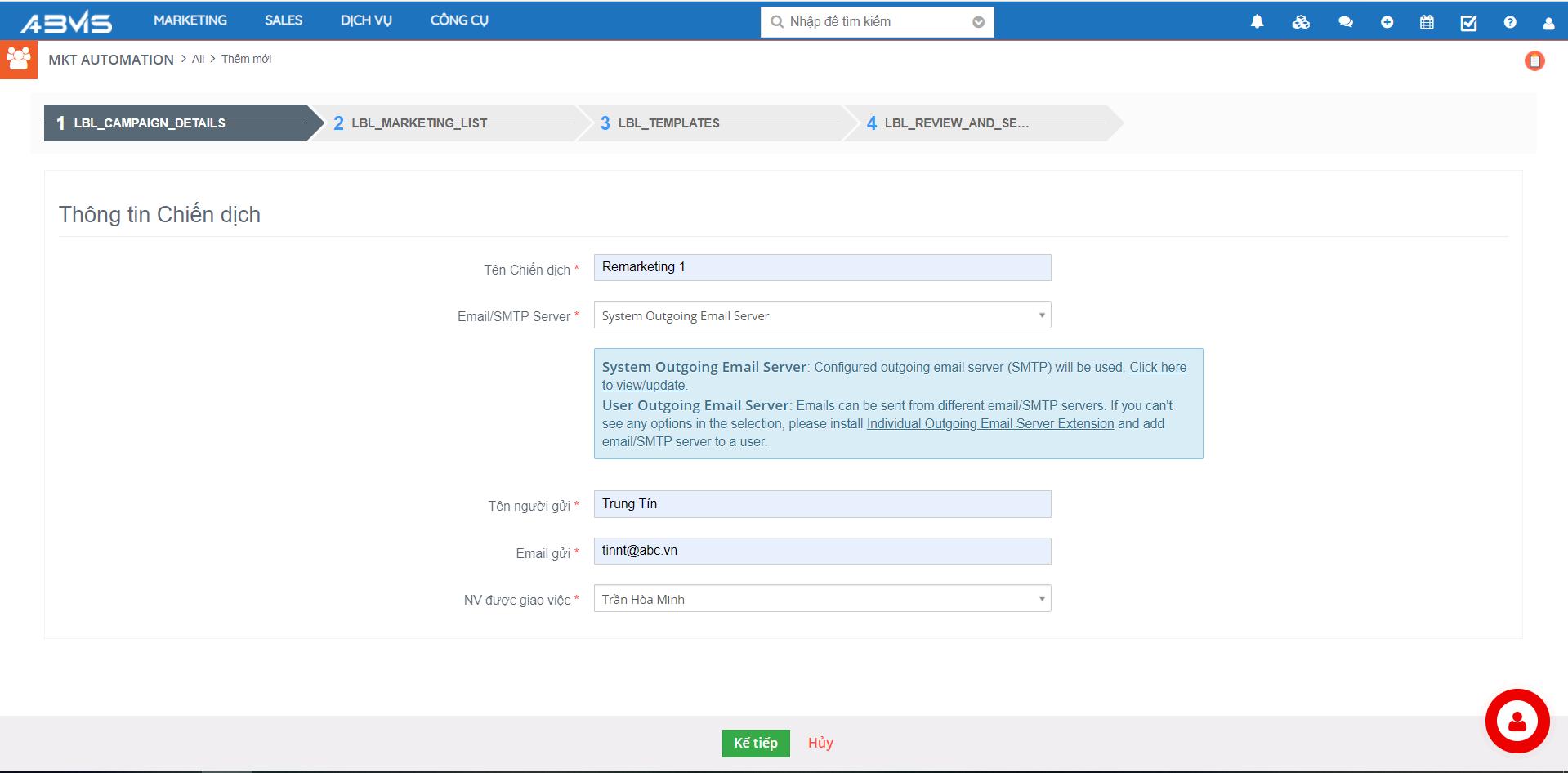The height and width of the screenshot is (773, 1568).
Task: Open the user profile icon
Action: pyautogui.click(x=1548, y=23)
